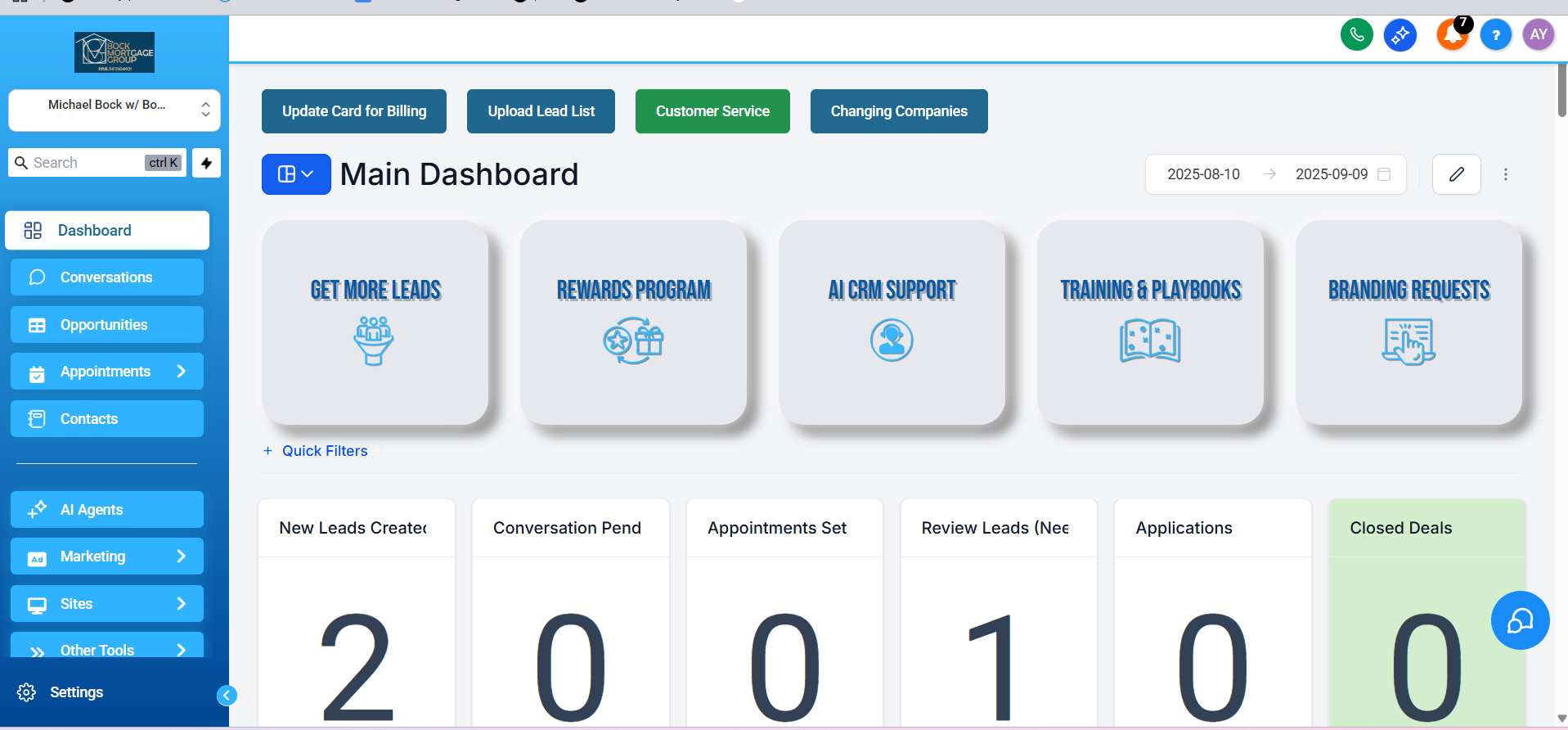Click the green Customer Service button
Viewport: 1568px width, 730px height.
pyautogui.click(x=712, y=111)
